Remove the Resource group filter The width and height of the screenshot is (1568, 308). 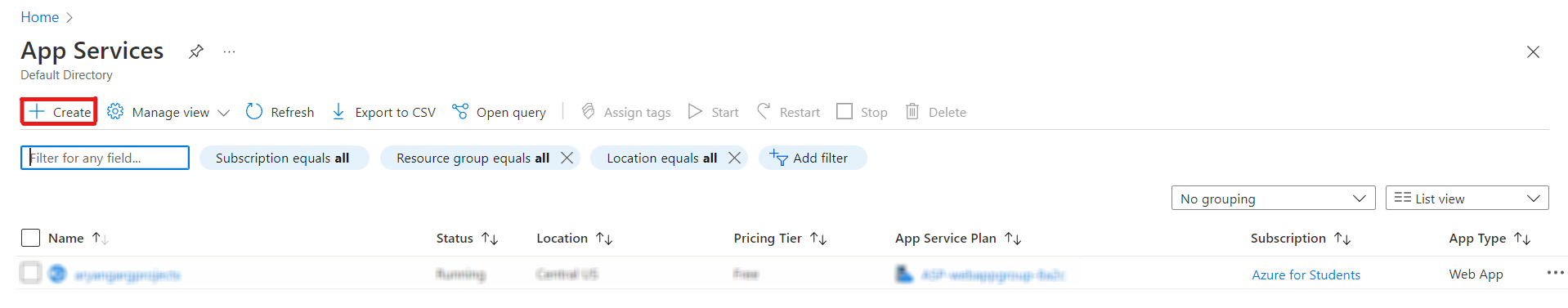(567, 158)
